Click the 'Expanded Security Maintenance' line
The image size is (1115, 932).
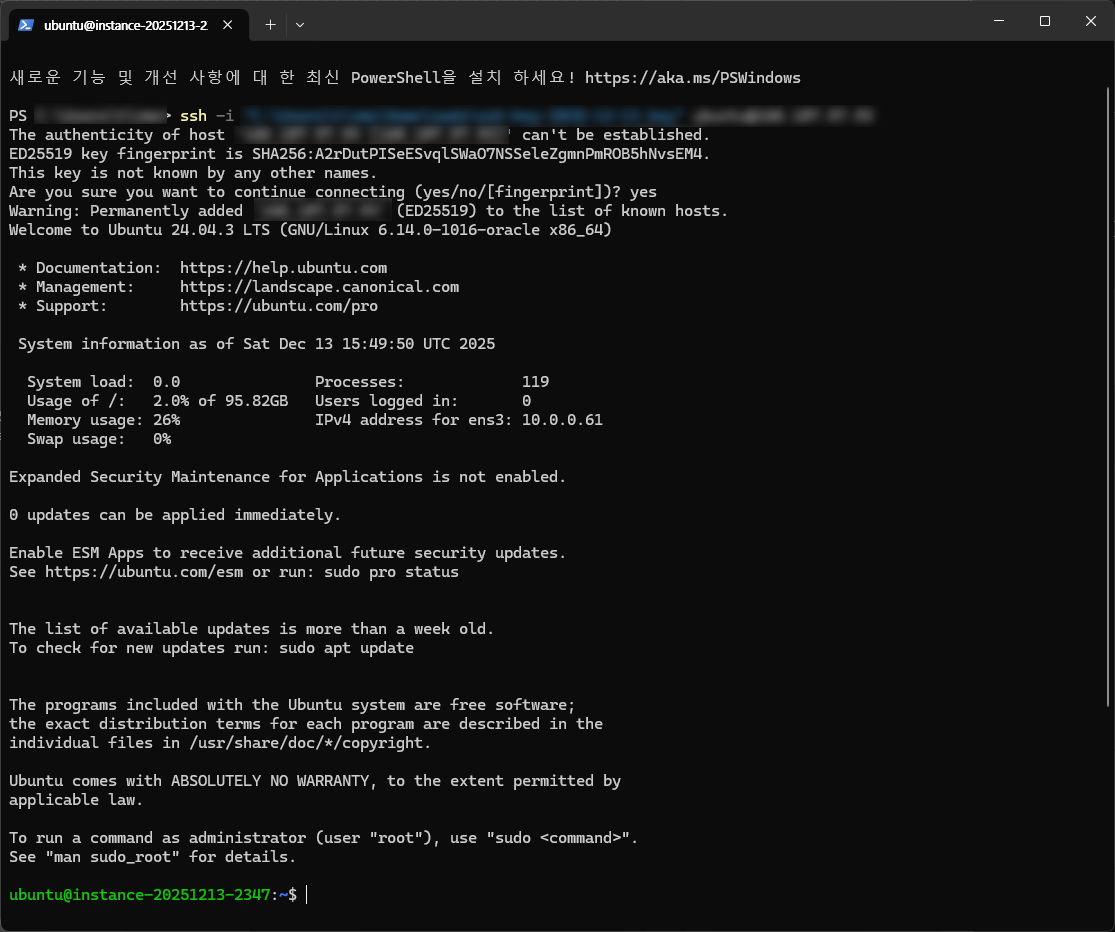coord(287,477)
